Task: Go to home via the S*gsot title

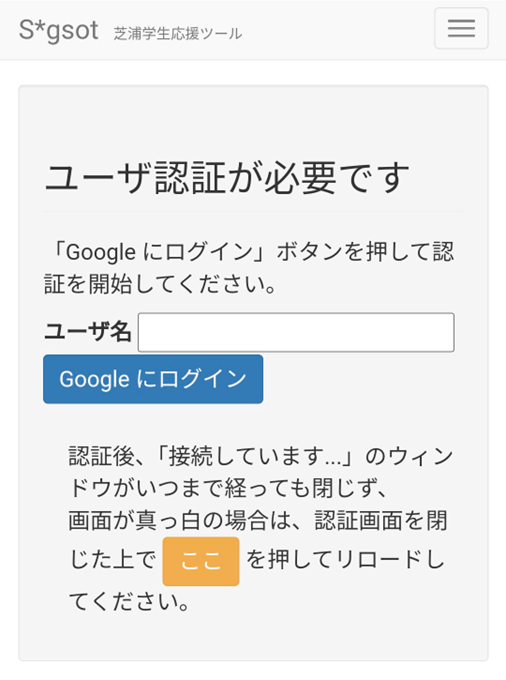Action: pyautogui.click(x=59, y=30)
